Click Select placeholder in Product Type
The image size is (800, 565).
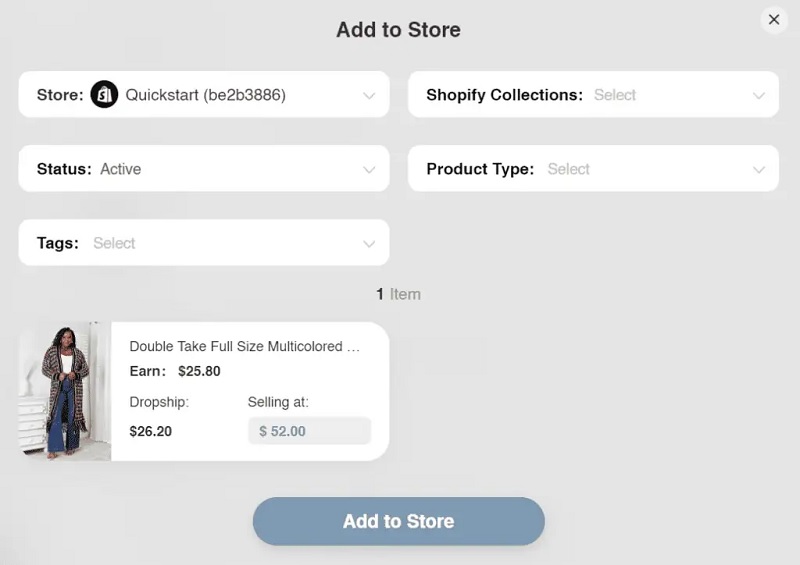(568, 169)
